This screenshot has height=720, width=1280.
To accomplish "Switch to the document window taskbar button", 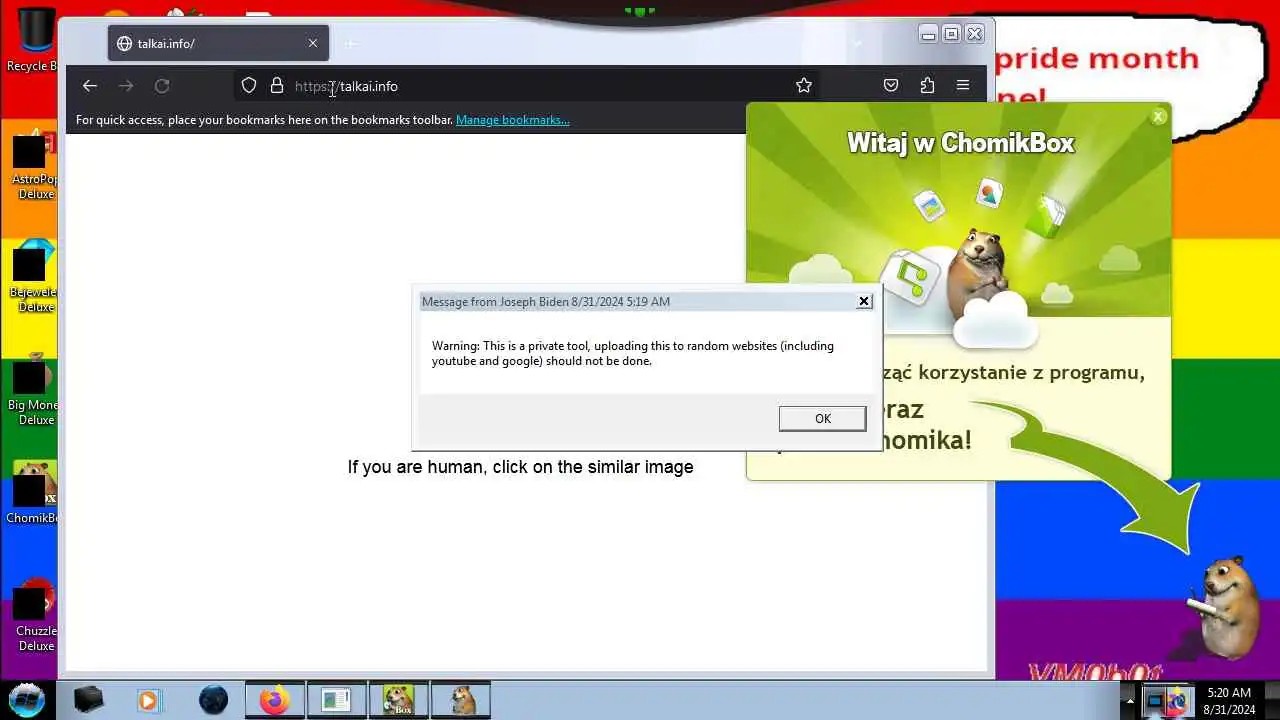I will pyautogui.click(x=336, y=700).
